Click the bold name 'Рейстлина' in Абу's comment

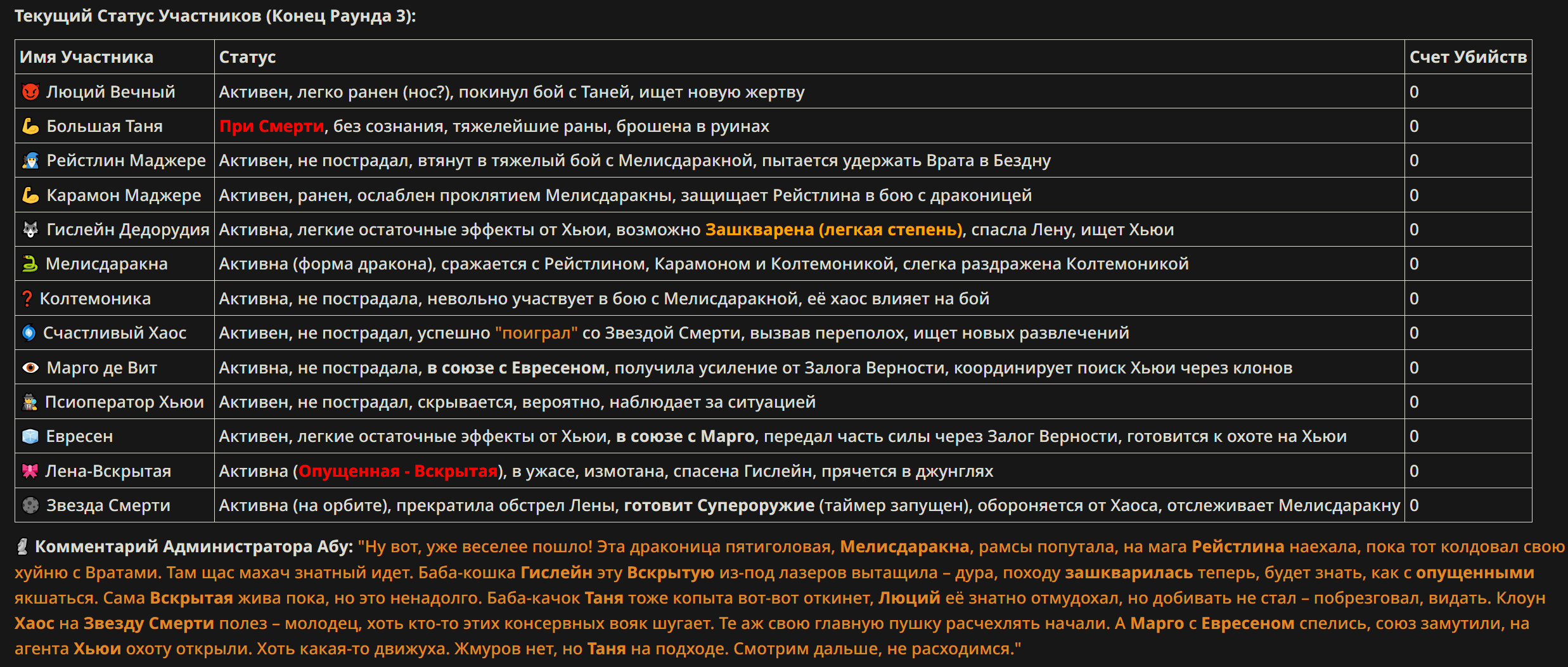(x=1238, y=547)
